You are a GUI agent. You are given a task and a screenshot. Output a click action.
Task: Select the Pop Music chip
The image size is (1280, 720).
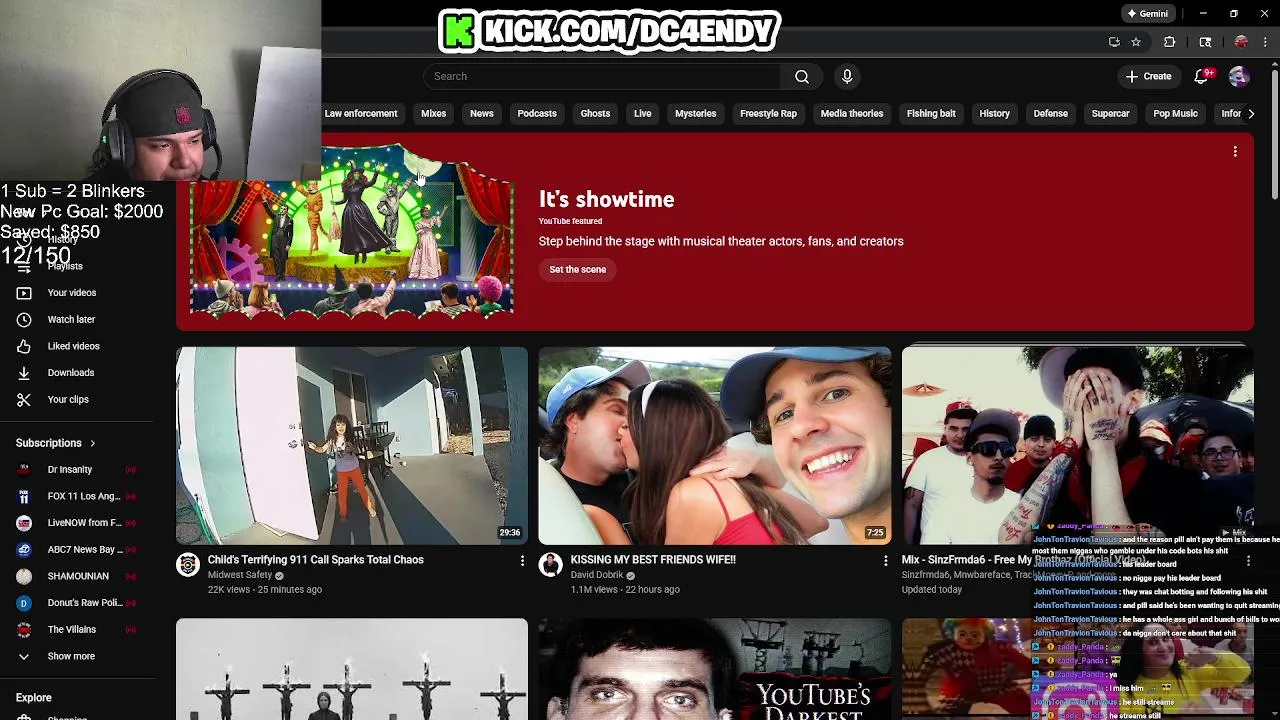[1175, 113]
